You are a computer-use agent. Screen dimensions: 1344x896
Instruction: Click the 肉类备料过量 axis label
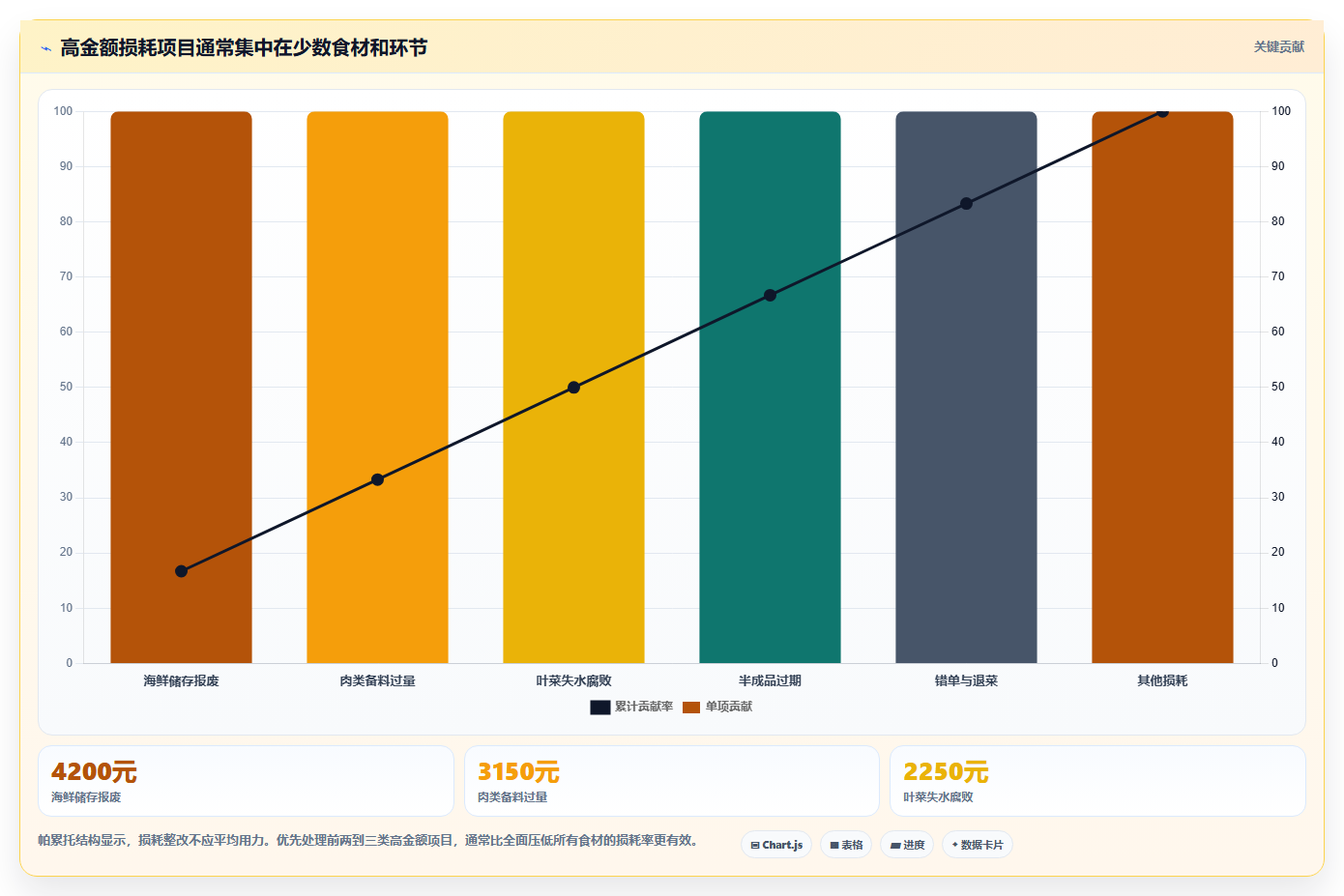pos(377,680)
